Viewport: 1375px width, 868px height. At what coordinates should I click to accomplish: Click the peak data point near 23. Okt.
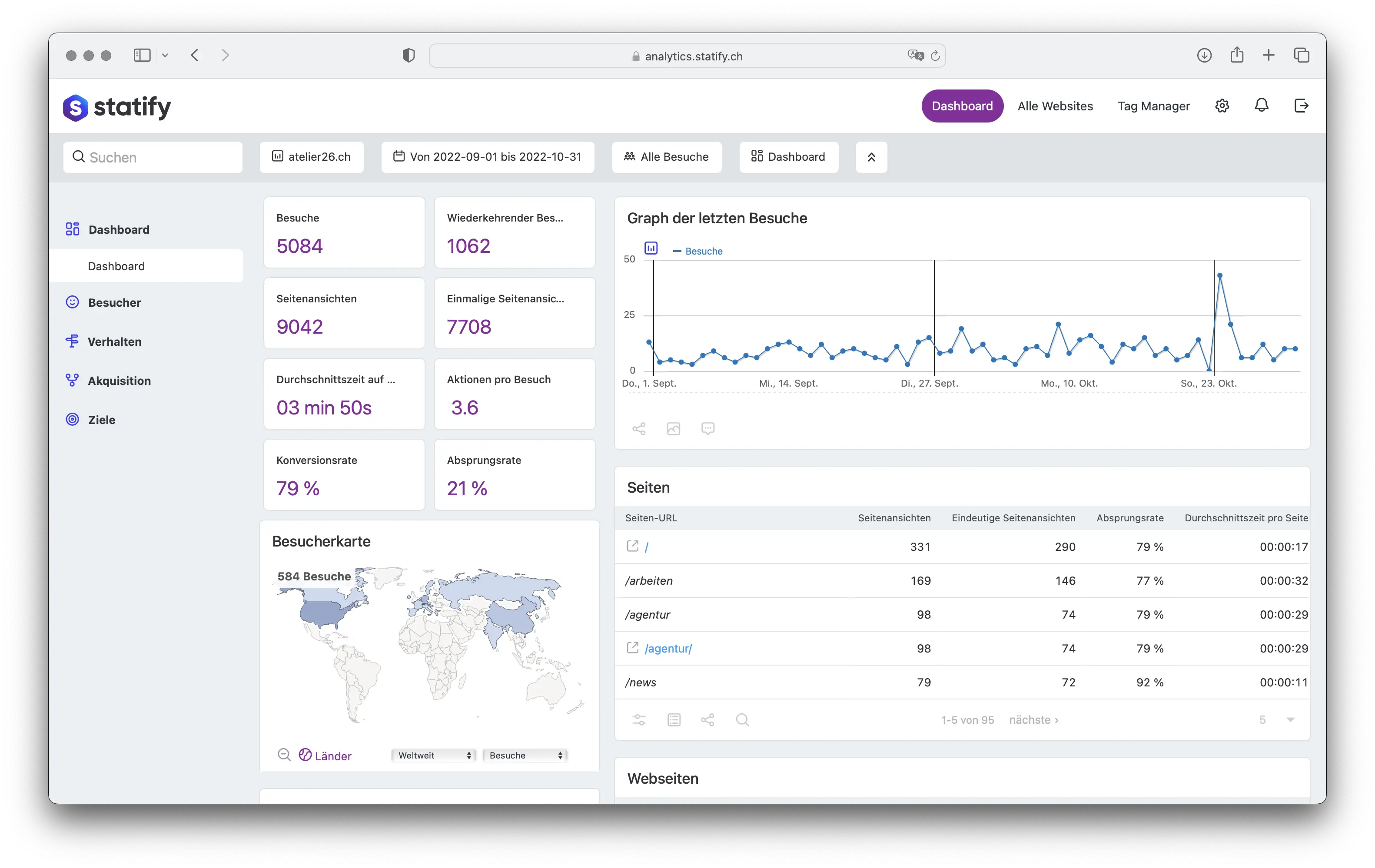pos(1220,275)
